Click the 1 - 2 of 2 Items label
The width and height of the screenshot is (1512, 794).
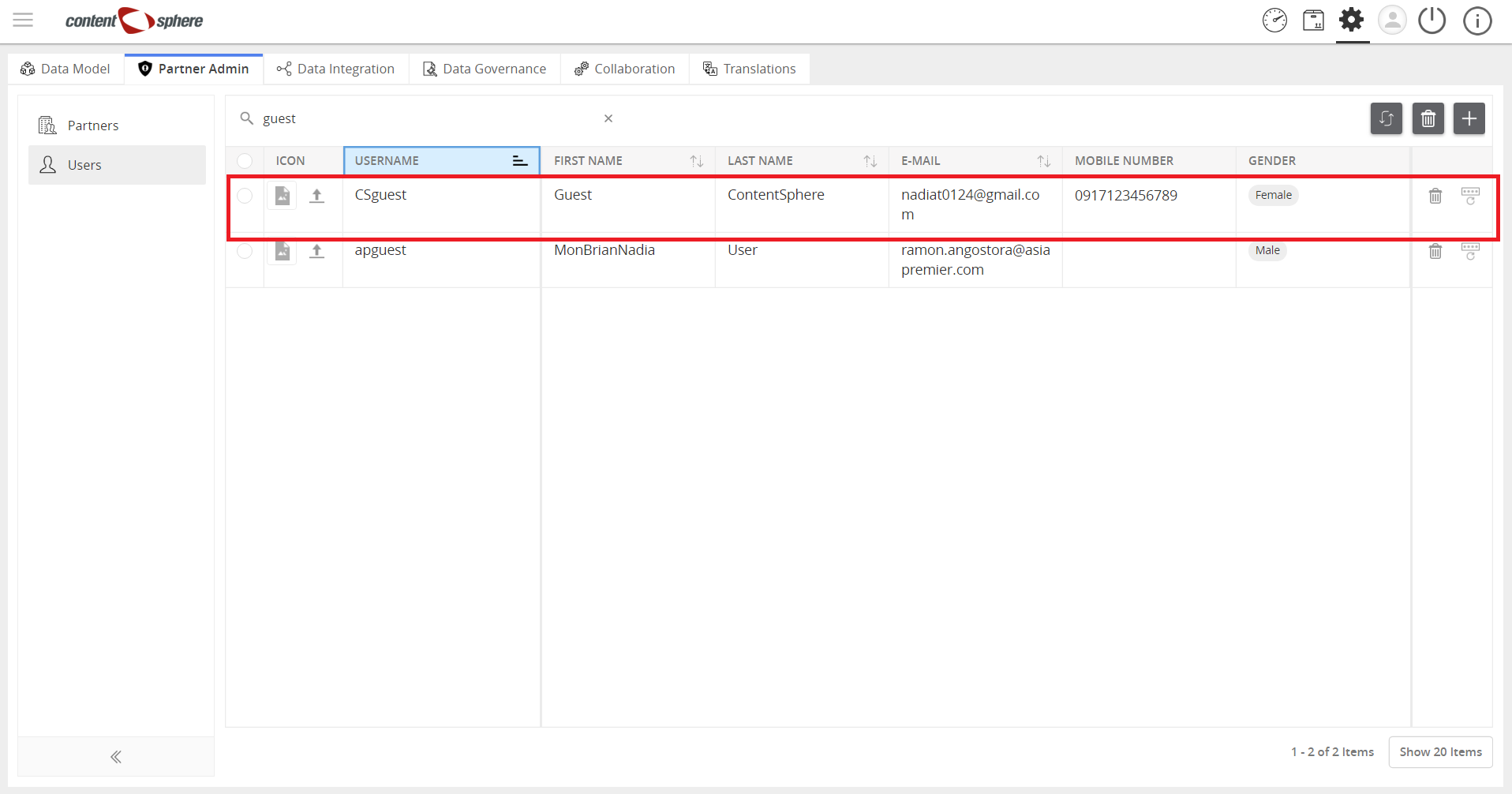(x=1332, y=752)
